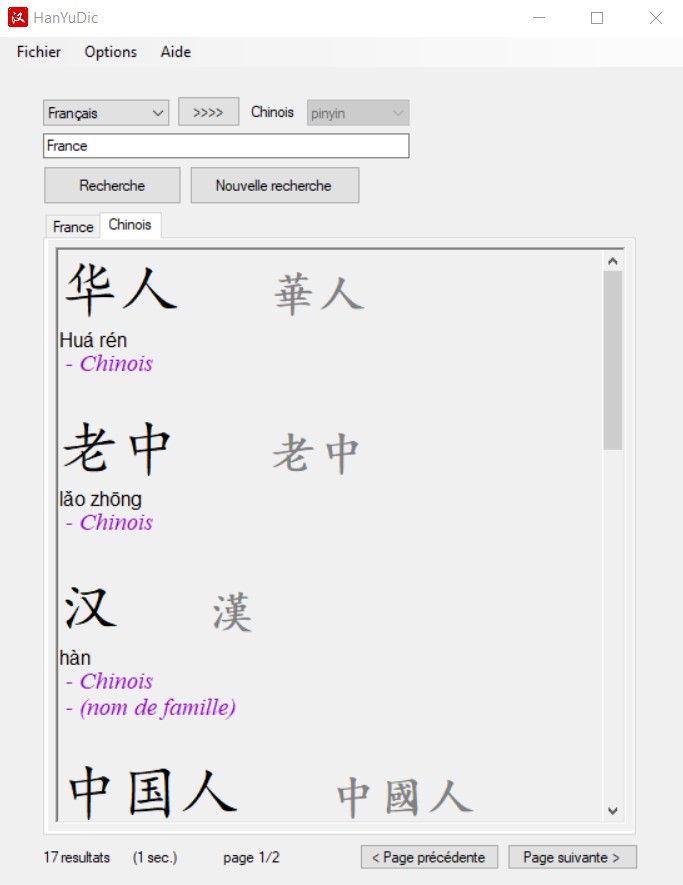Click the traditional 漢 character
683x885 pixels.
click(232, 611)
